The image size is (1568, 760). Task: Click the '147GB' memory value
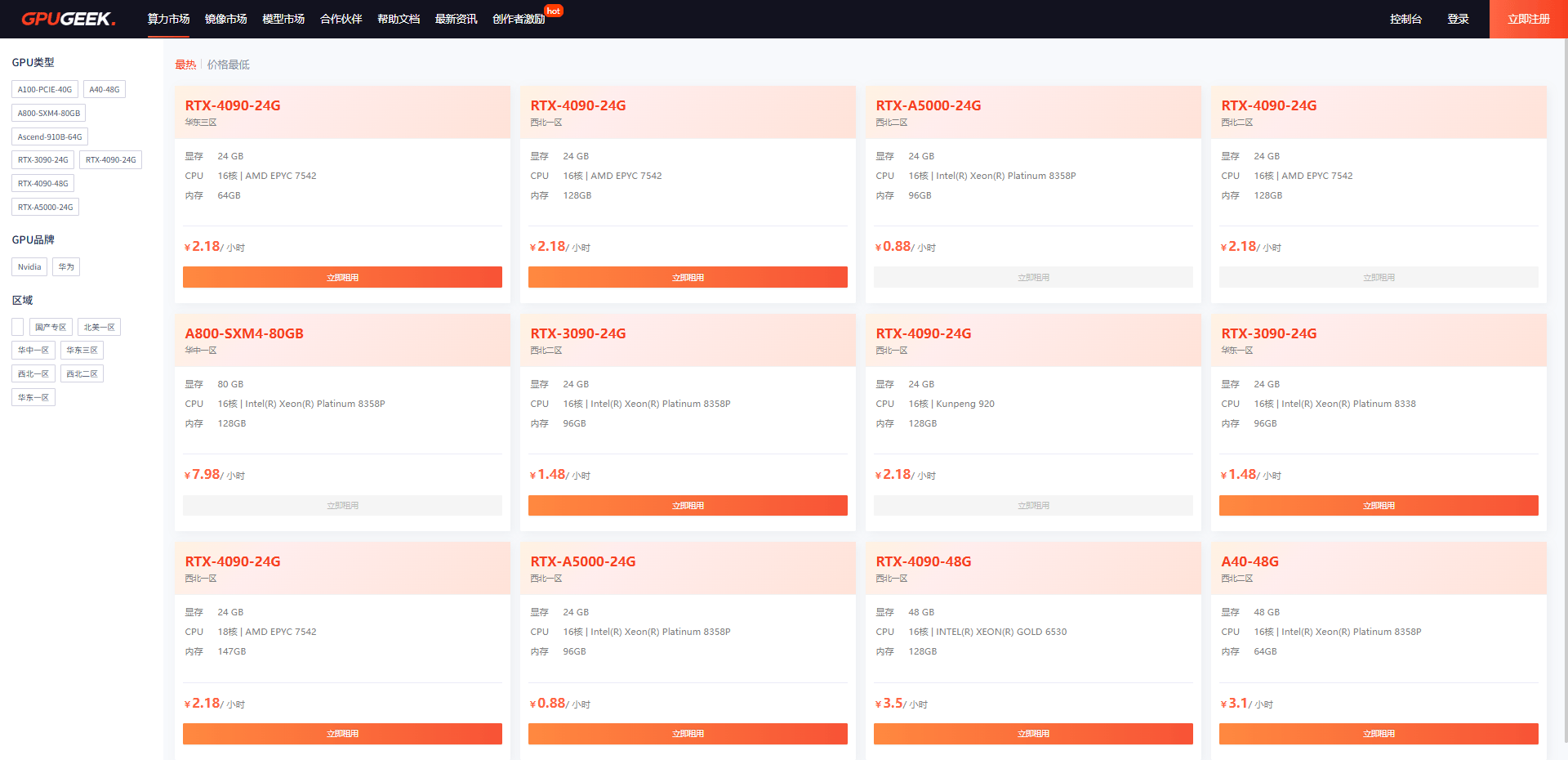coord(232,651)
